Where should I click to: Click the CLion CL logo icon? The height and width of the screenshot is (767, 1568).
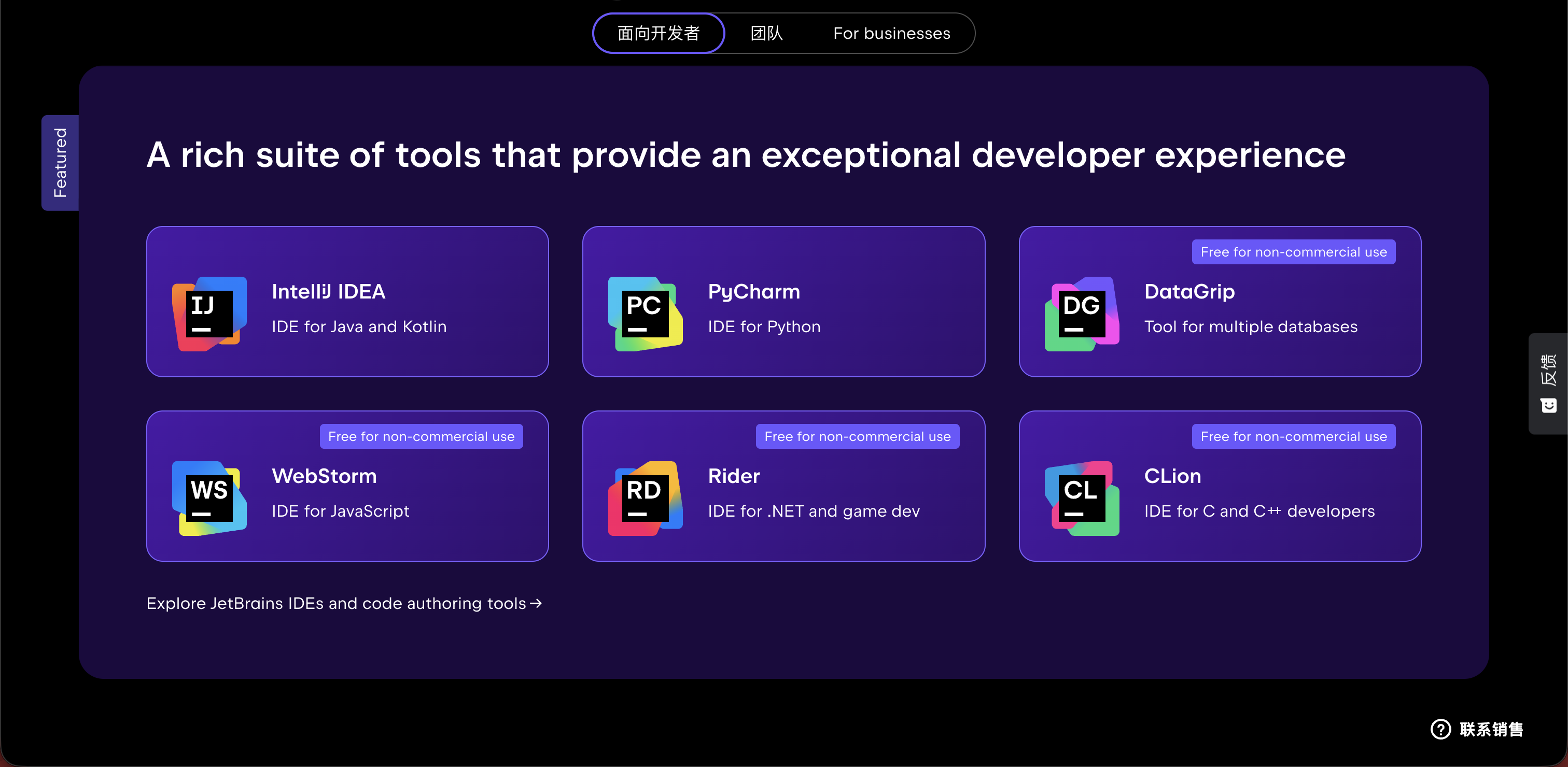tap(1082, 498)
